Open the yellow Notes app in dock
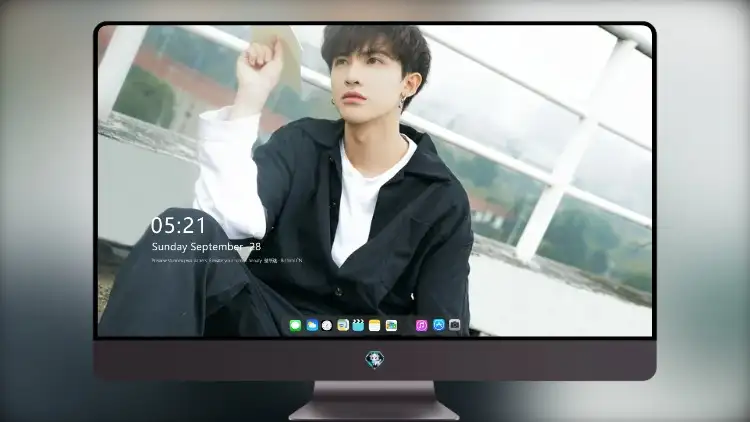The width and height of the screenshot is (750, 422). click(x=375, y=326)
